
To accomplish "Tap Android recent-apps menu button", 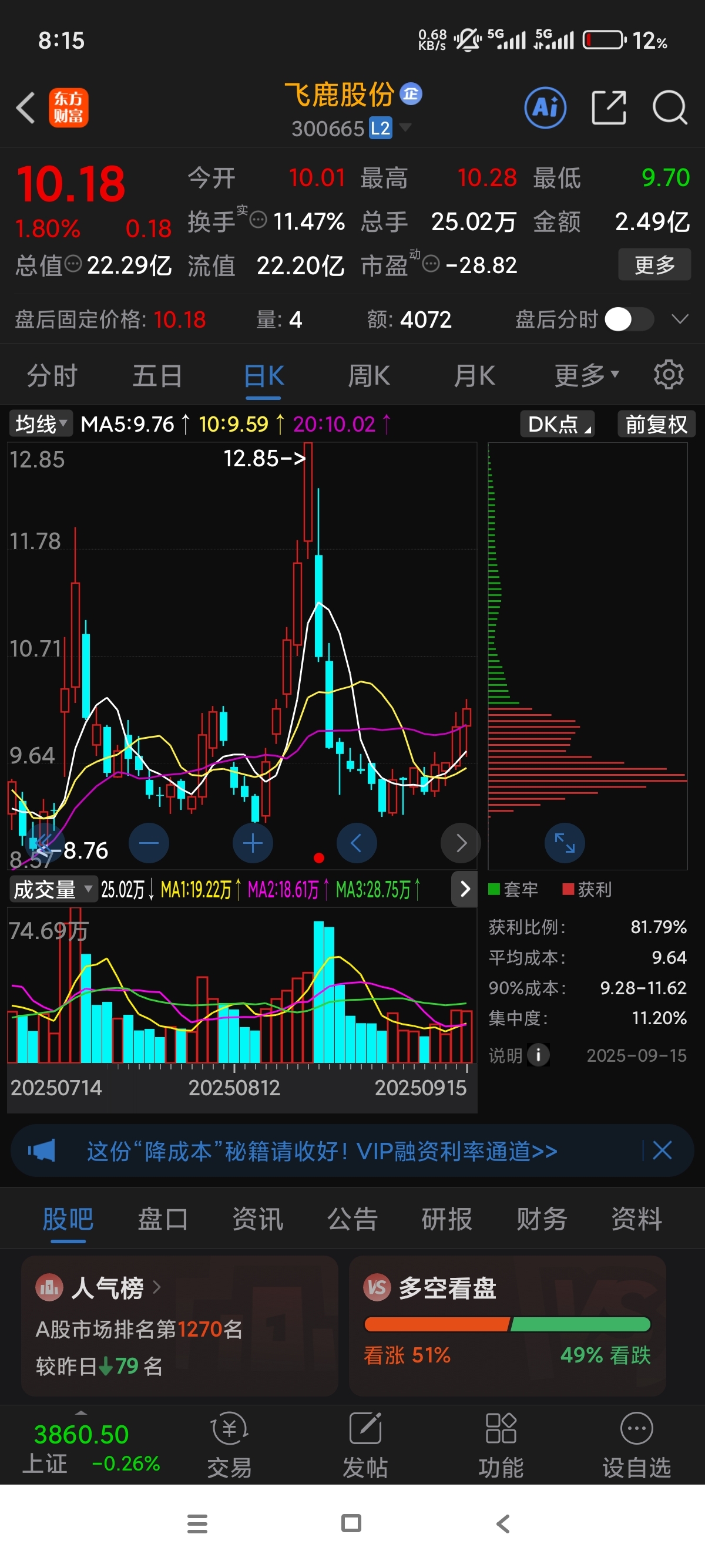I will click(197, 1523).
